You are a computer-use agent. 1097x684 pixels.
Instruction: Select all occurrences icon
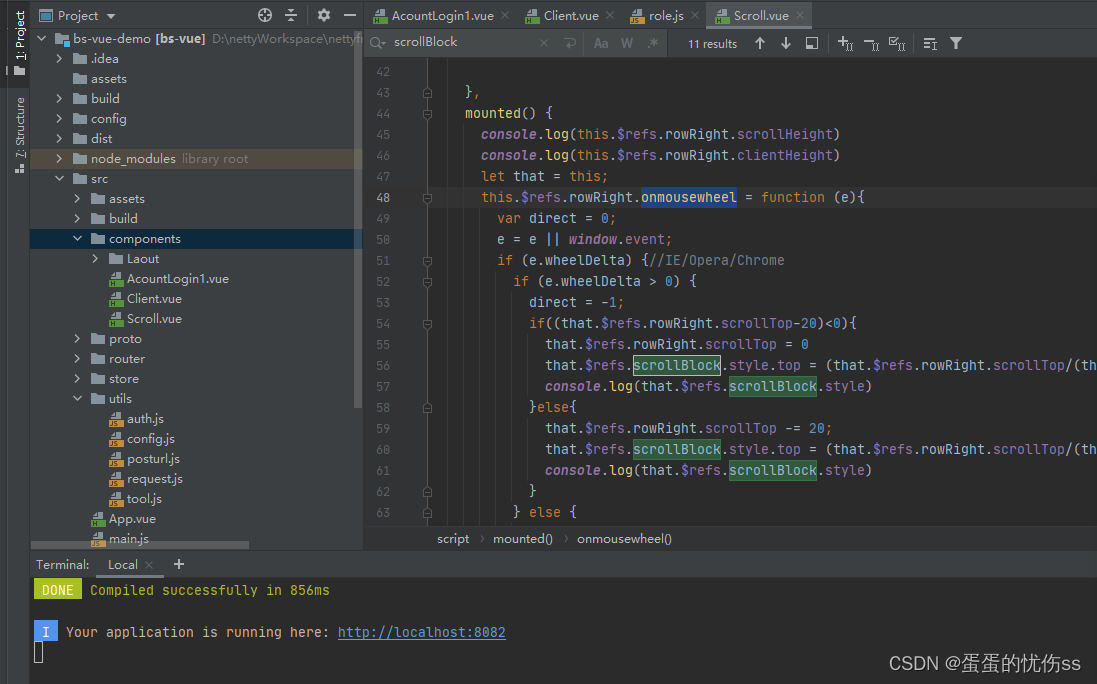[897, 43]
